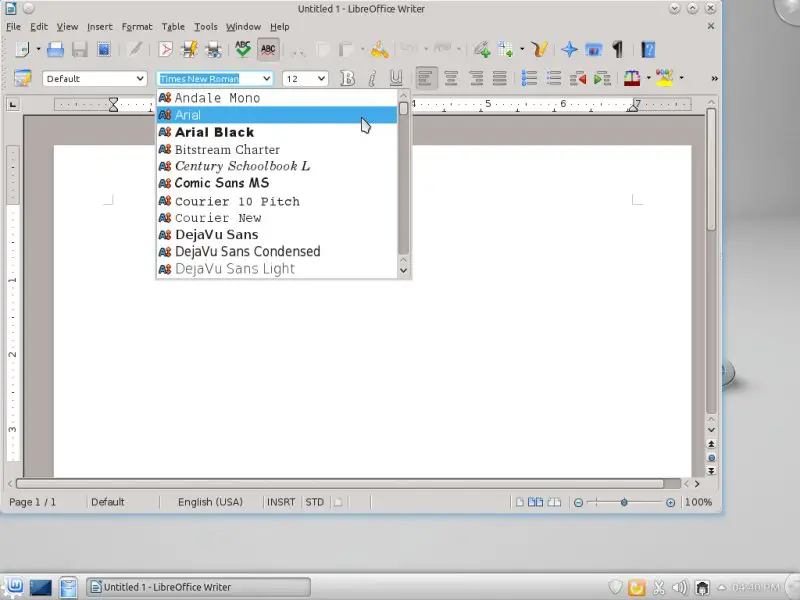Screen dimensions: 800x600
Task: Open the Table insert dropdown arrow
Action: click(522, 49)
